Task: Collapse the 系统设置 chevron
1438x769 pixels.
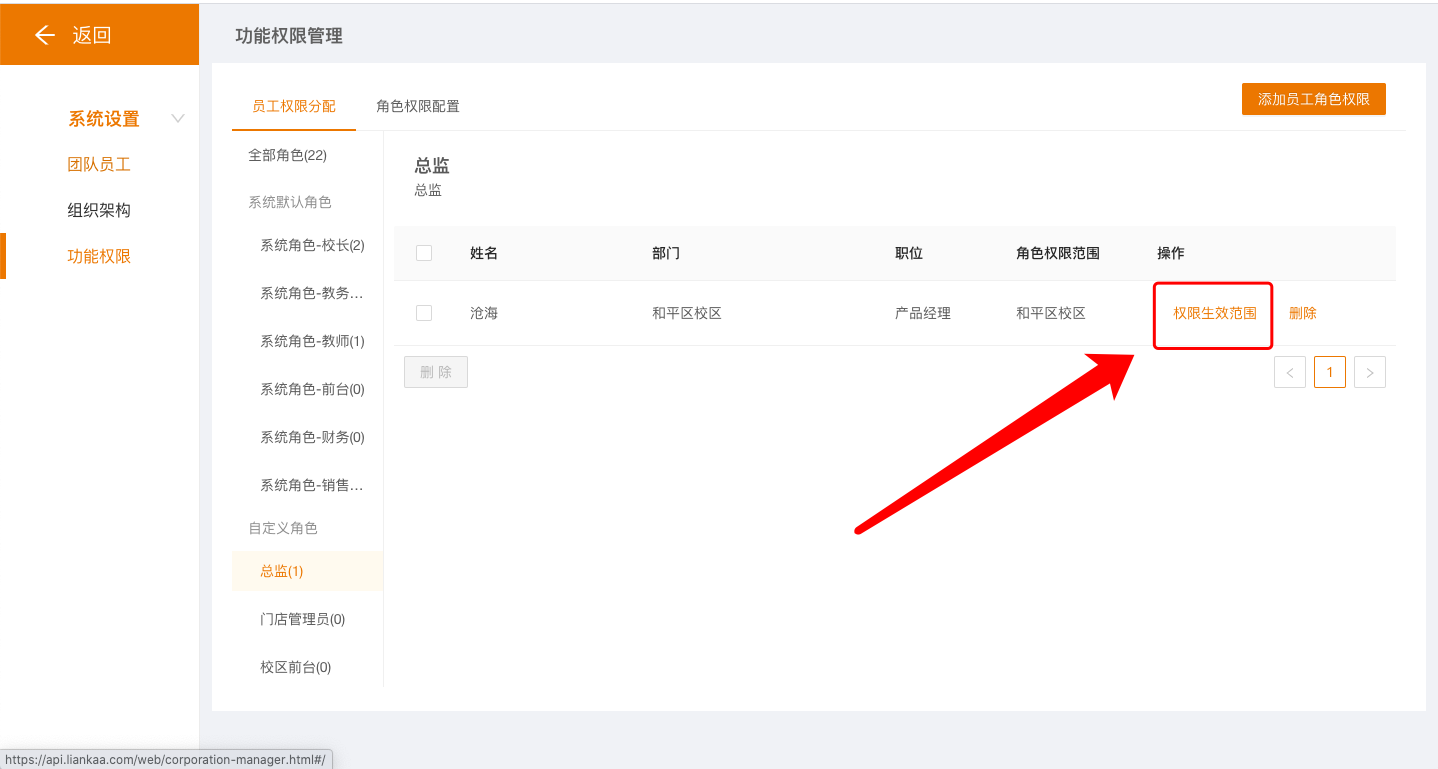Action: pos(178,119)
